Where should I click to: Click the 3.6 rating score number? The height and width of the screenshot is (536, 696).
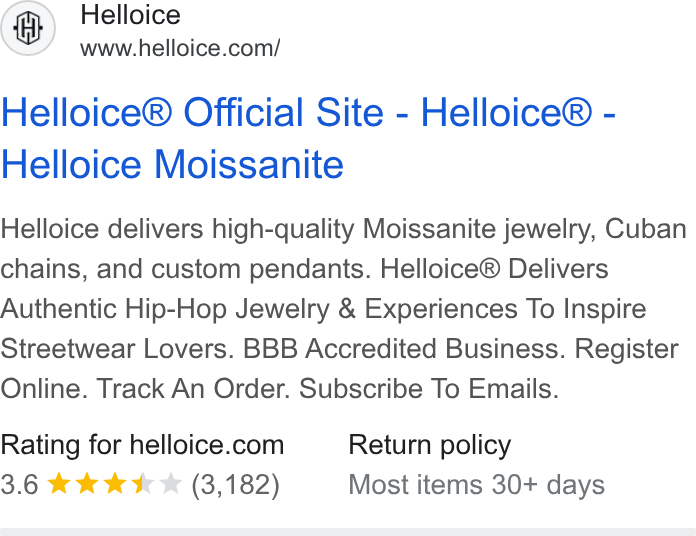click(x=20, y=484)
